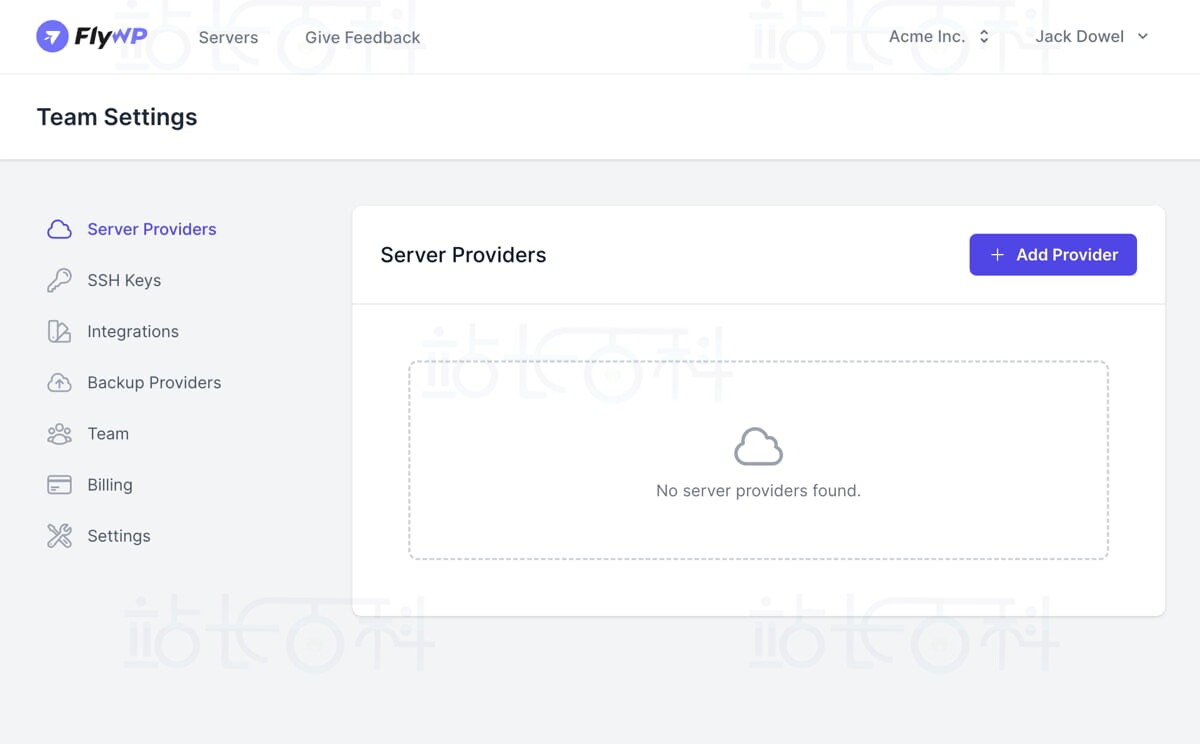Click the SSH Keys key icon

pos(59,280)
